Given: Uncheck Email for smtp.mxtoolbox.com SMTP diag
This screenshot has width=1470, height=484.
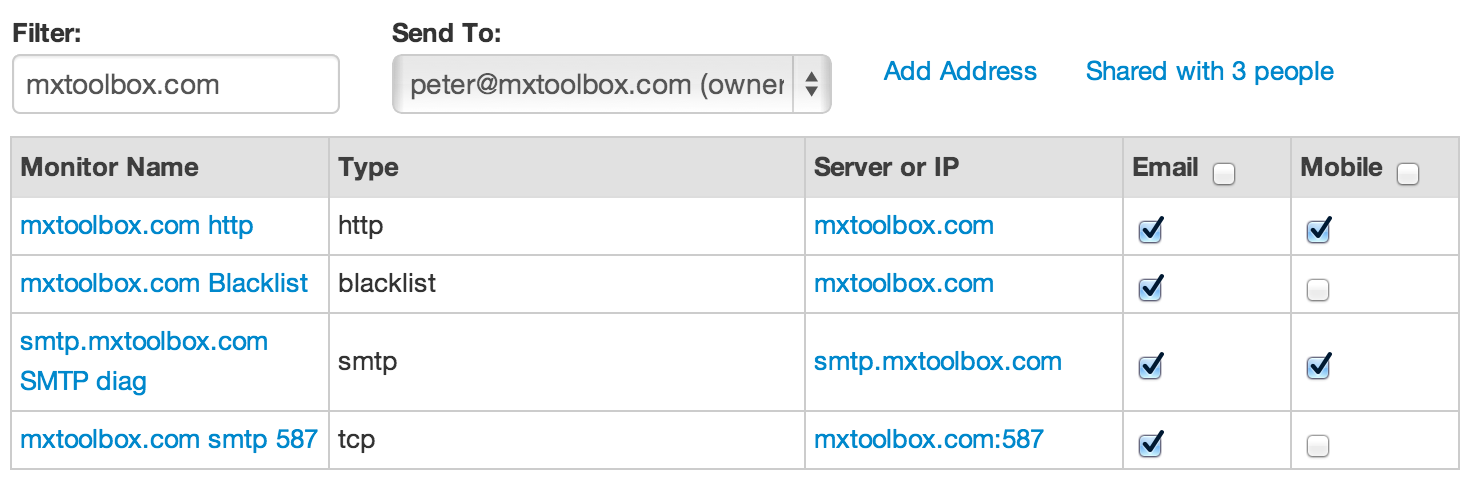Looking at the screenshot, I should pyautogui.click(x=1150, y=366).
